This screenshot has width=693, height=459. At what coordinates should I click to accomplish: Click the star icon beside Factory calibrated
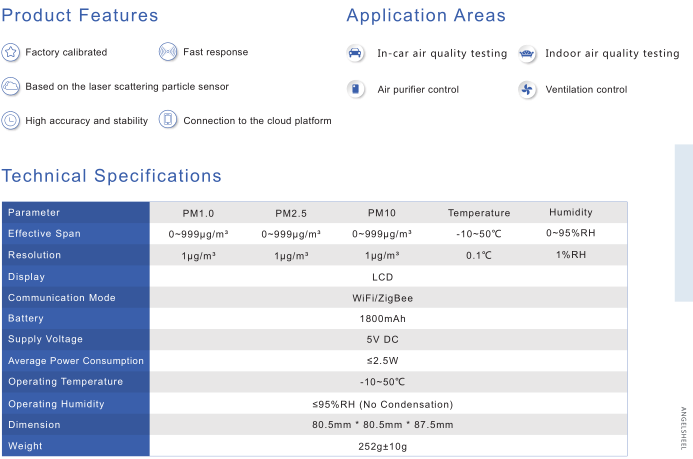click(x=11, y=52)
